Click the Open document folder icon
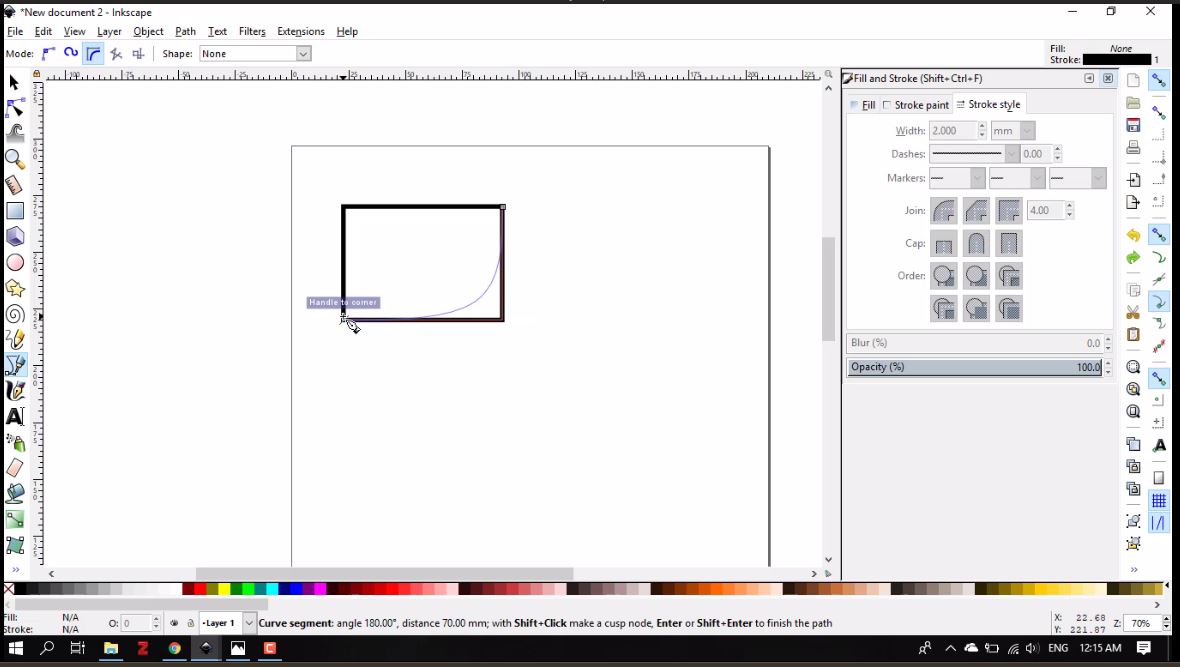 click(x=1133, y=103)
